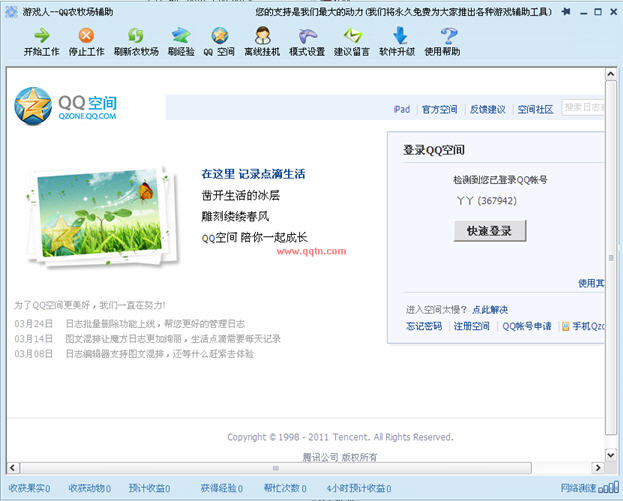623x501 pixels.
Task: Click the 反馈建议 link in header
Action: pos(487,109)
